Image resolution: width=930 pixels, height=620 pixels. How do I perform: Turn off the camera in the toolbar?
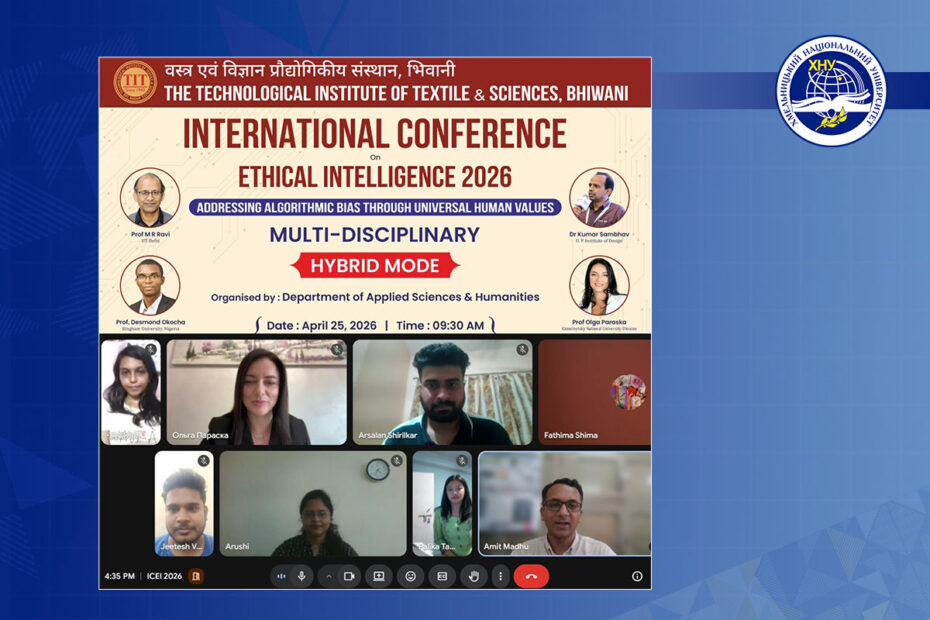pos(349,576)
